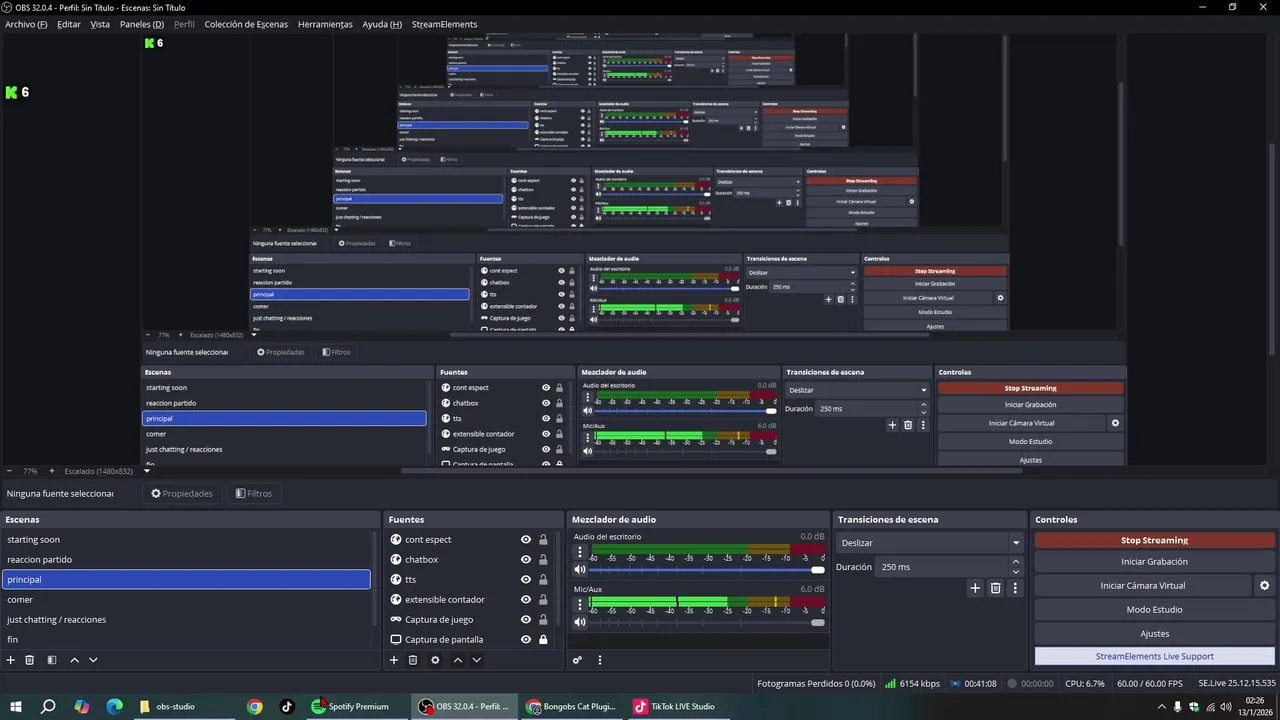Open Chrome from the taskbar
Screen dimensions: 1280x720
point(255,706)
